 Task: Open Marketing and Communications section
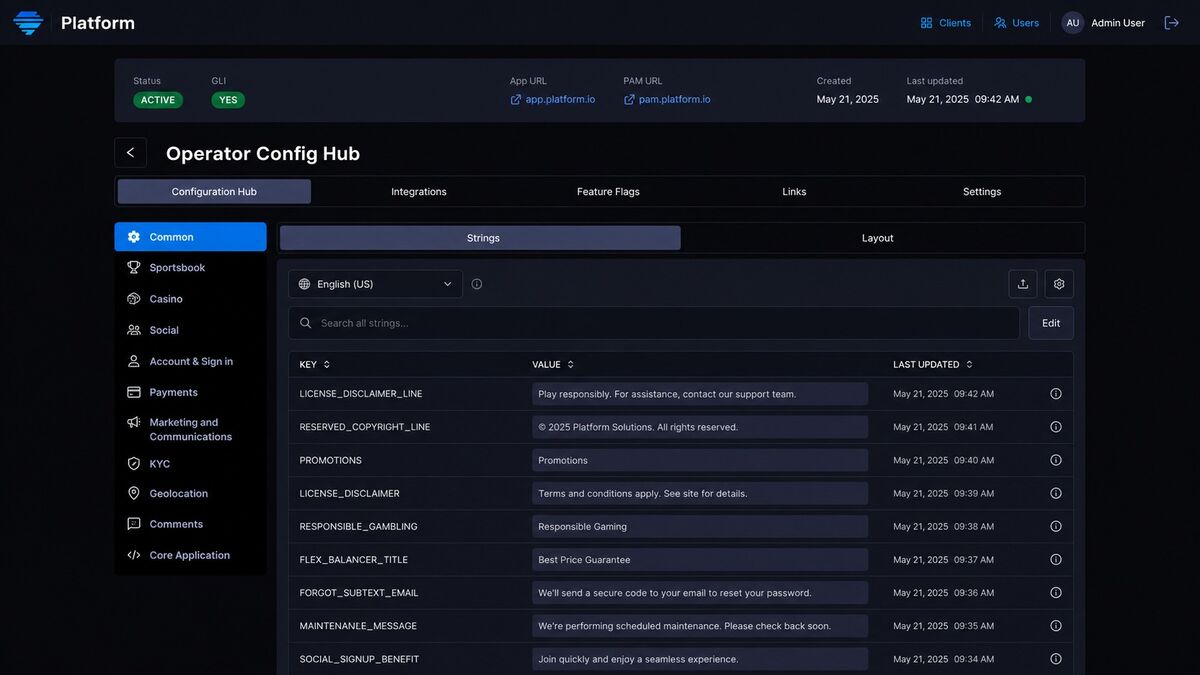point(190,430)
